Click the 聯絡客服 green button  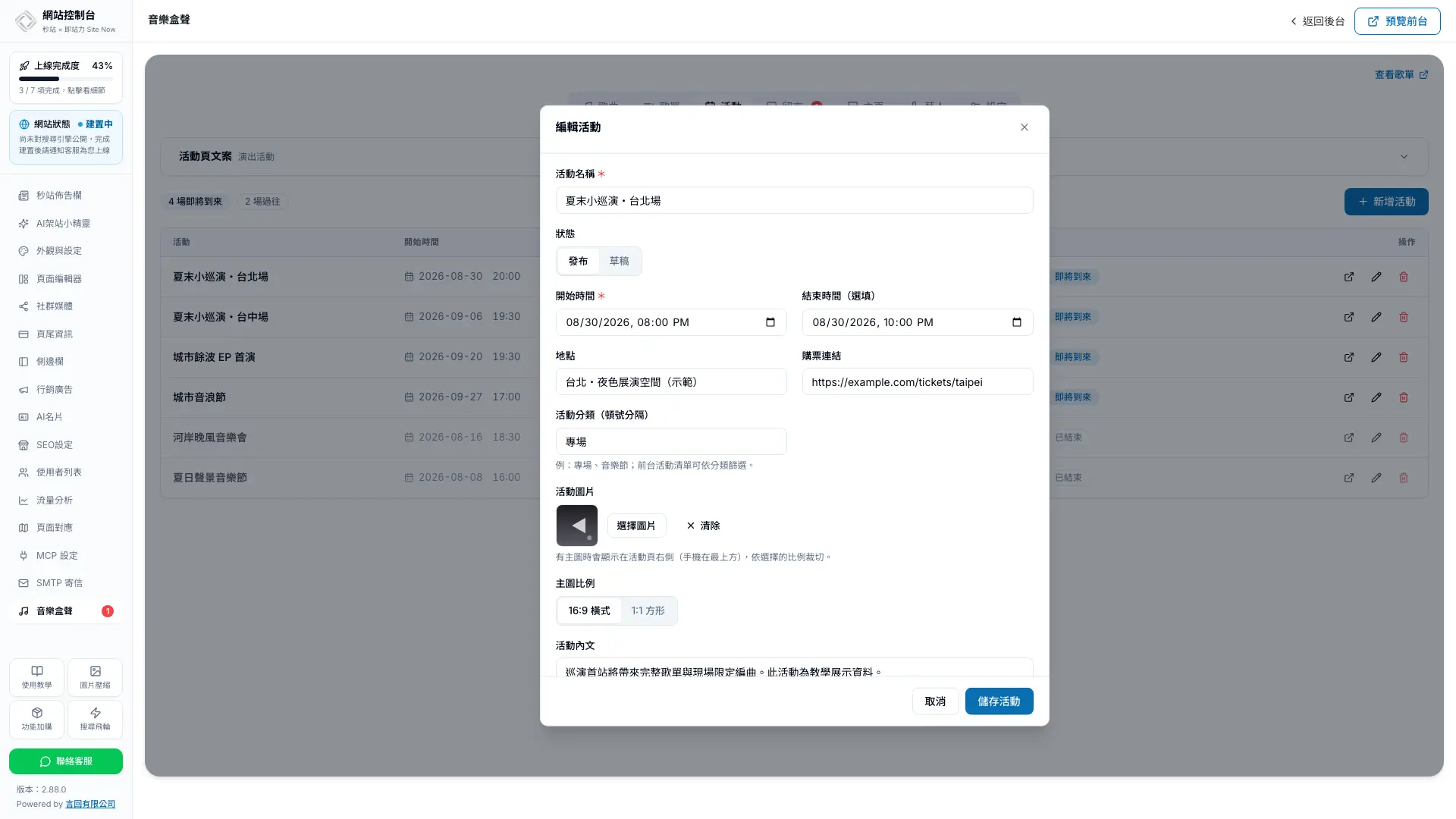click(x=66, y=761)
